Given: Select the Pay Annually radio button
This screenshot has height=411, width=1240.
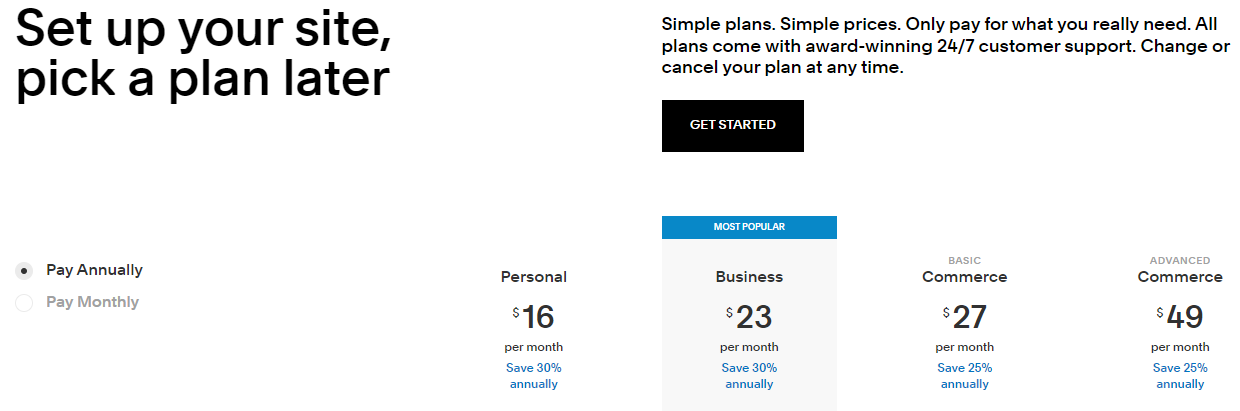Looking at the screenshot, I should pyautogui.click(x=25, y=271).
